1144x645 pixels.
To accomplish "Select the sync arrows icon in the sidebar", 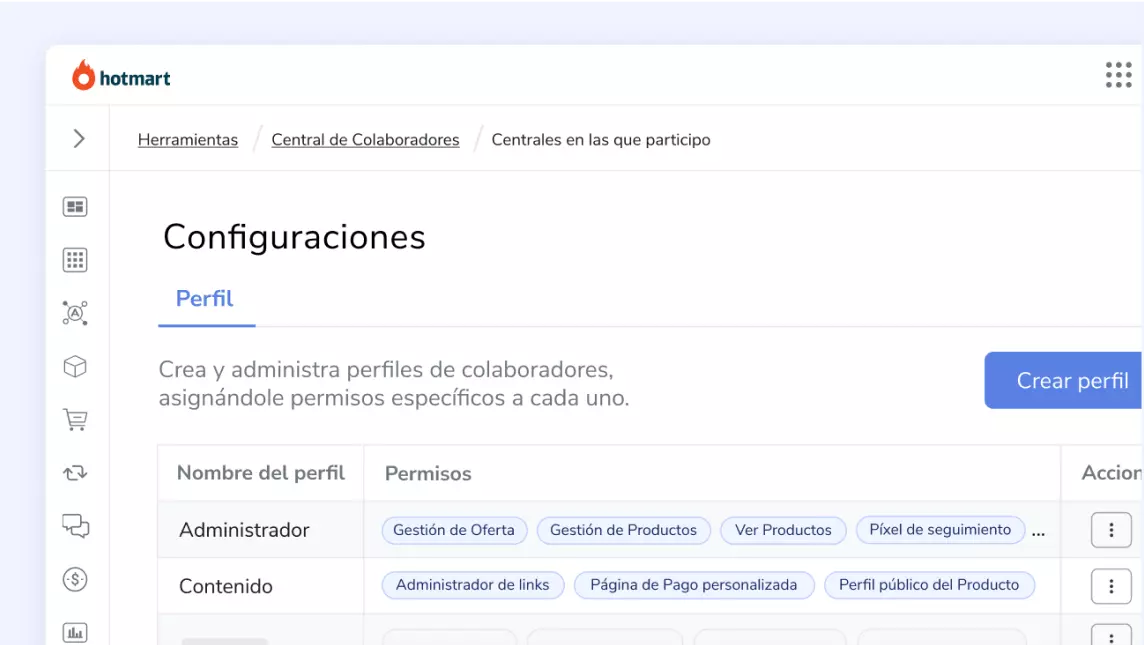I will coord(77,474).
